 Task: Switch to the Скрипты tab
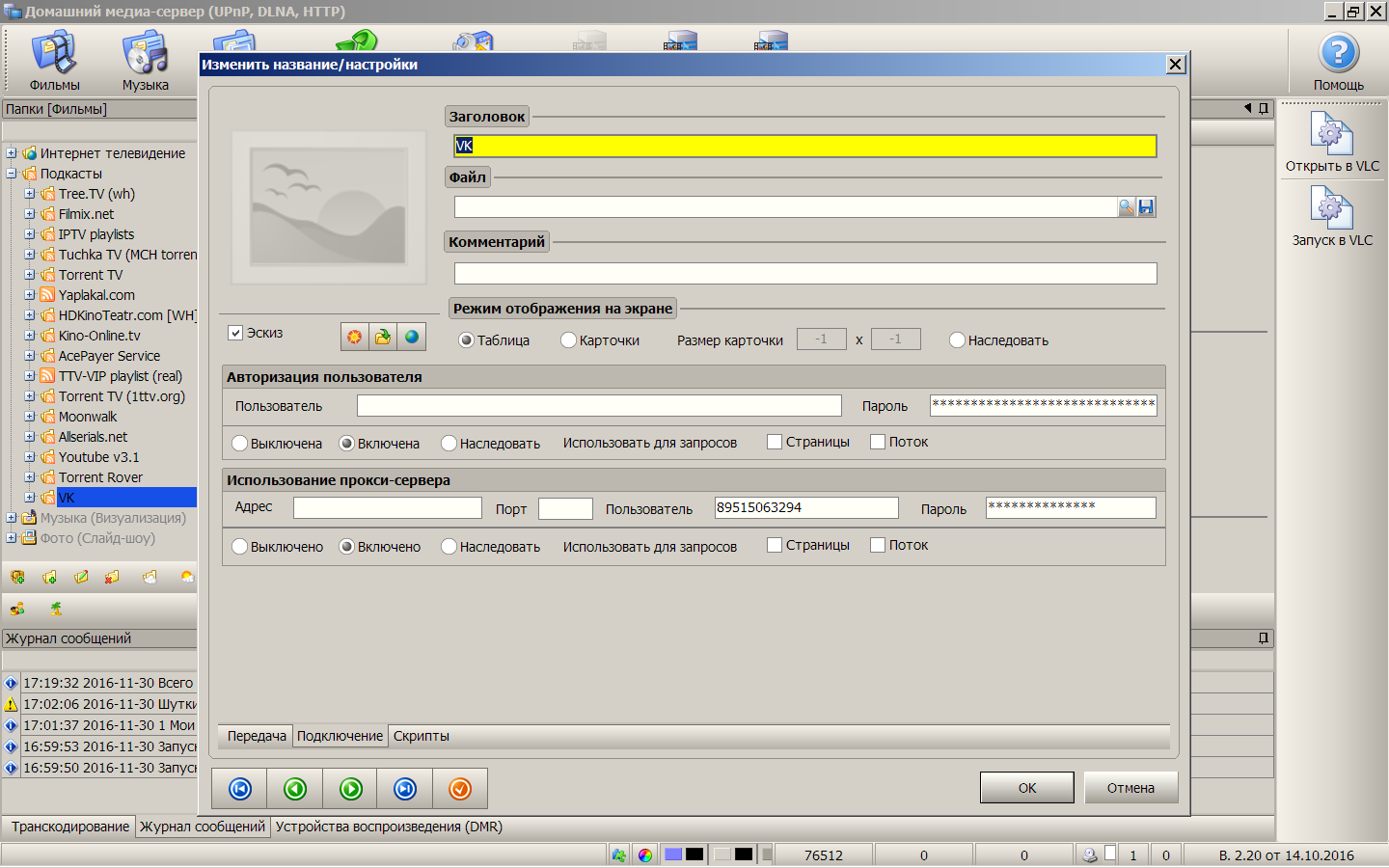421,736
